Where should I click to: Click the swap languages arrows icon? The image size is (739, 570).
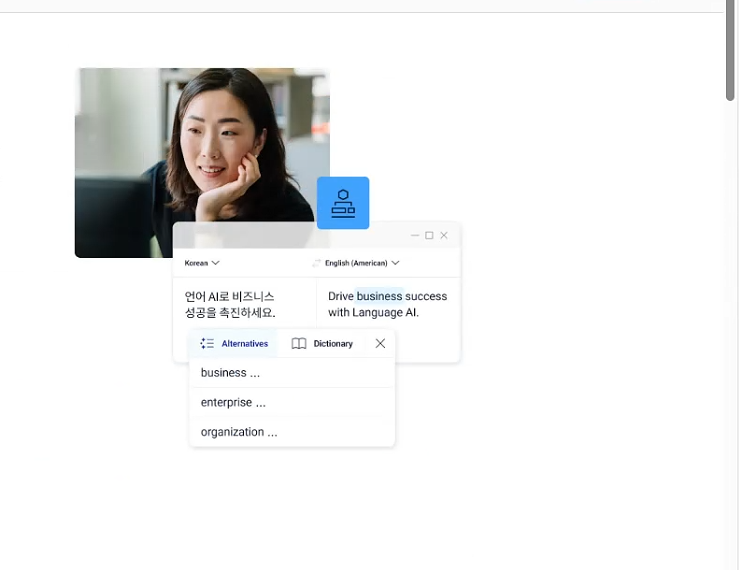point(316,263)
